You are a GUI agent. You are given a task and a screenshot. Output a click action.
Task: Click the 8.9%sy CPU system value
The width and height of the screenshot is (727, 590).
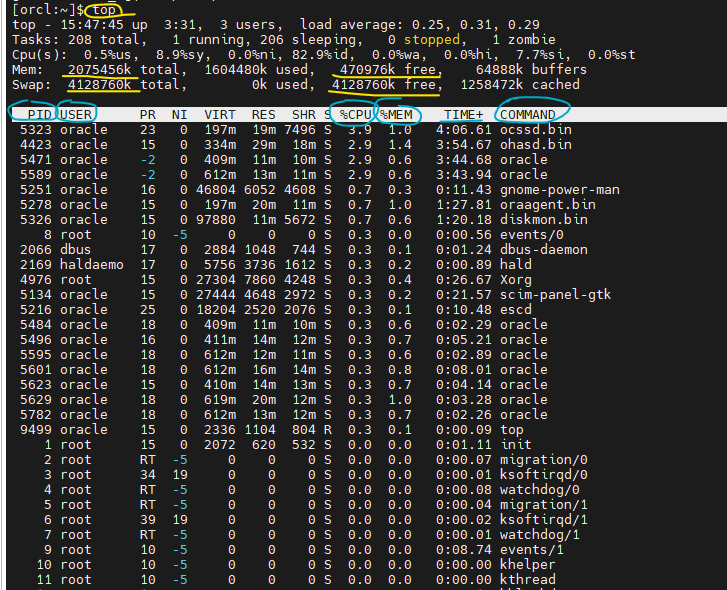[x=180, y=55]
